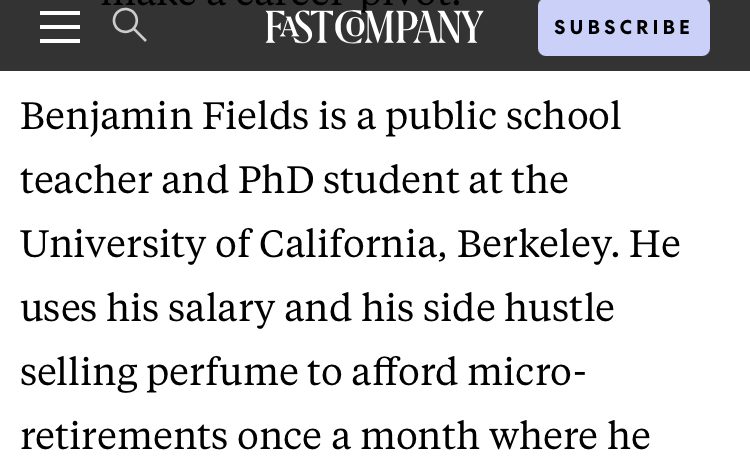This screenshot has height=474, width=750.
Task: Click the word "afford" in the article
Action: (x=404, y=372)
